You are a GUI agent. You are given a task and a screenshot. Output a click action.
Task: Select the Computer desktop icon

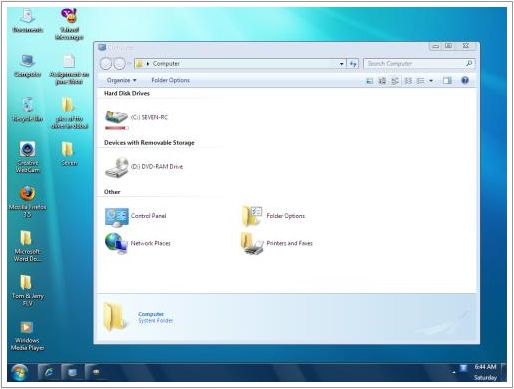click(x=28, y=65)
